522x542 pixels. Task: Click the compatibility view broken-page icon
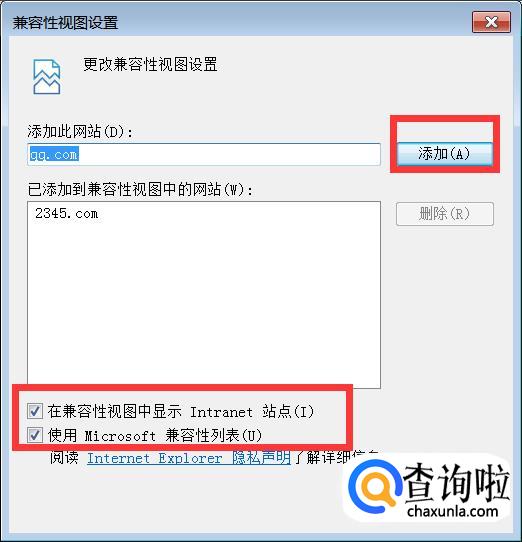[47, 77]
